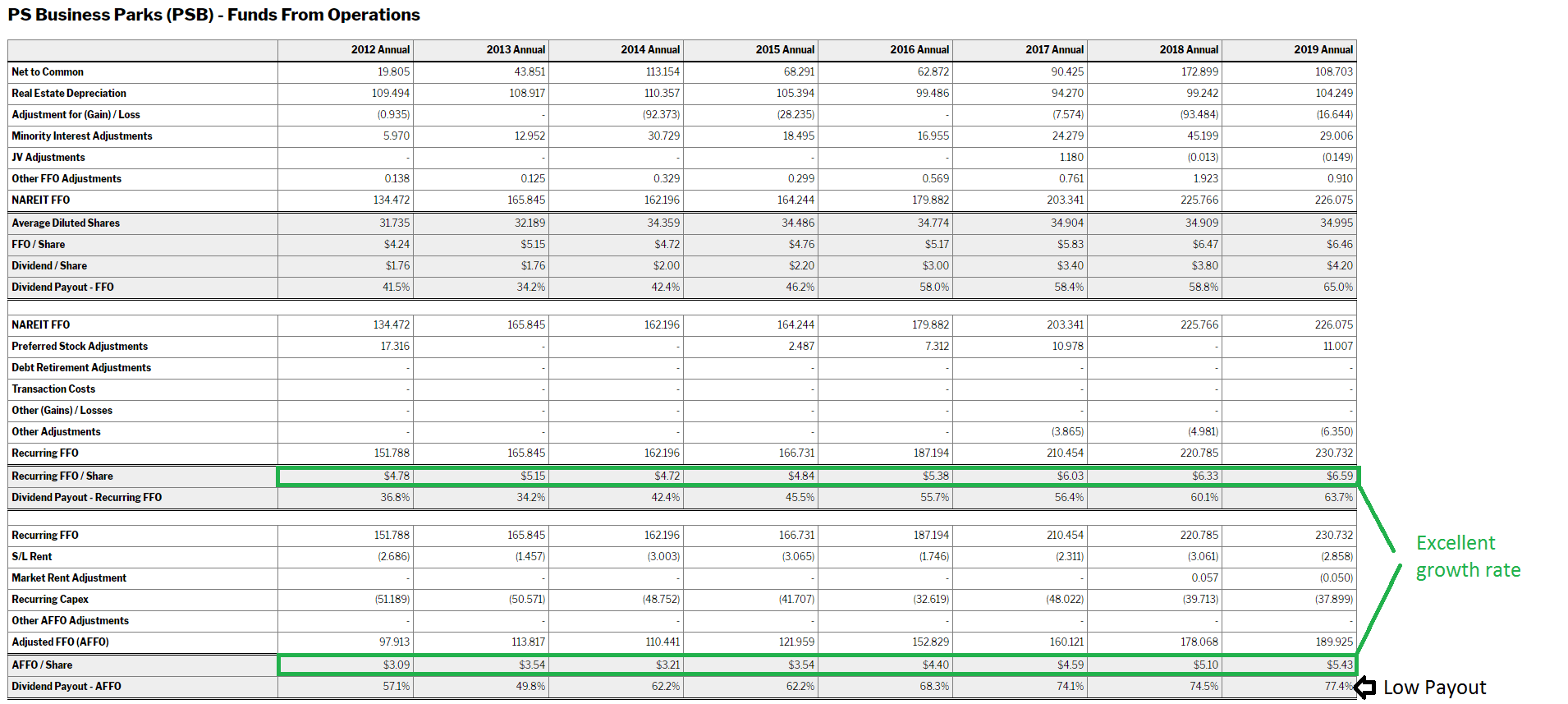Click Minority Interest 2018 value 45.199
Image resolution: width=1568 pixels, height=704 pixels.
click(x=1203, y=136)
